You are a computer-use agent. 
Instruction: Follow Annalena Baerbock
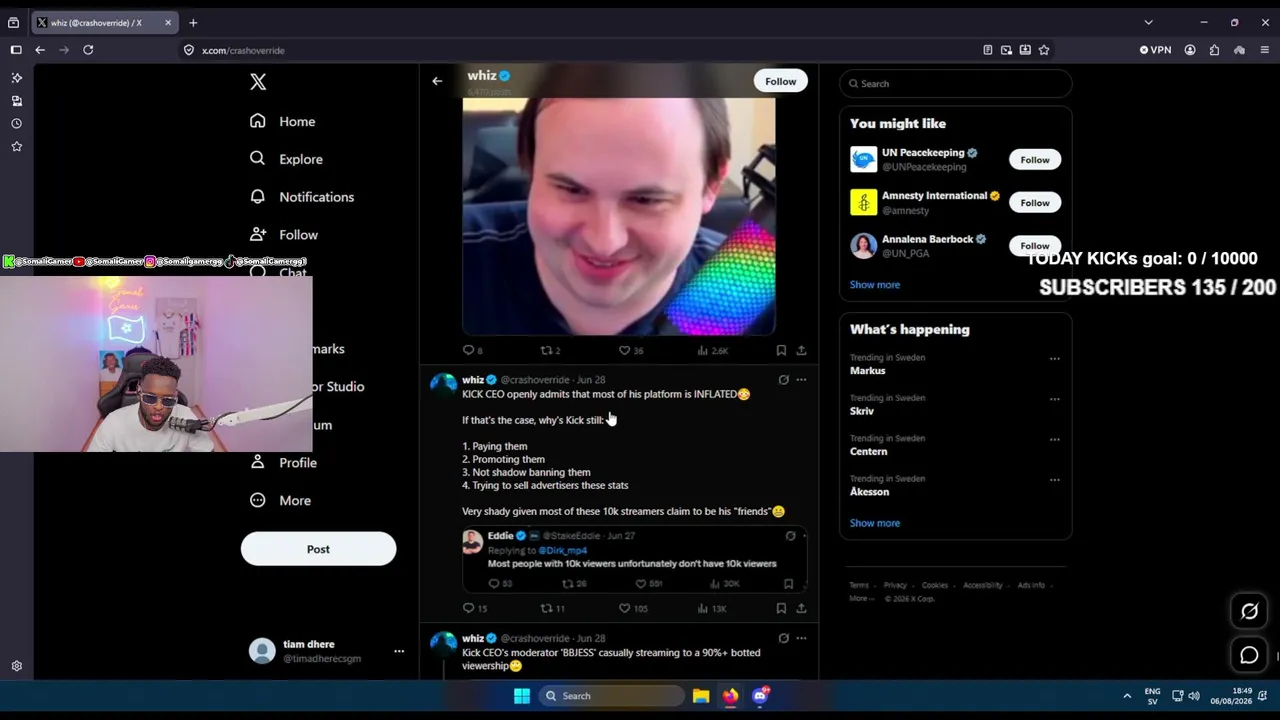click(x=1035, y=246)
